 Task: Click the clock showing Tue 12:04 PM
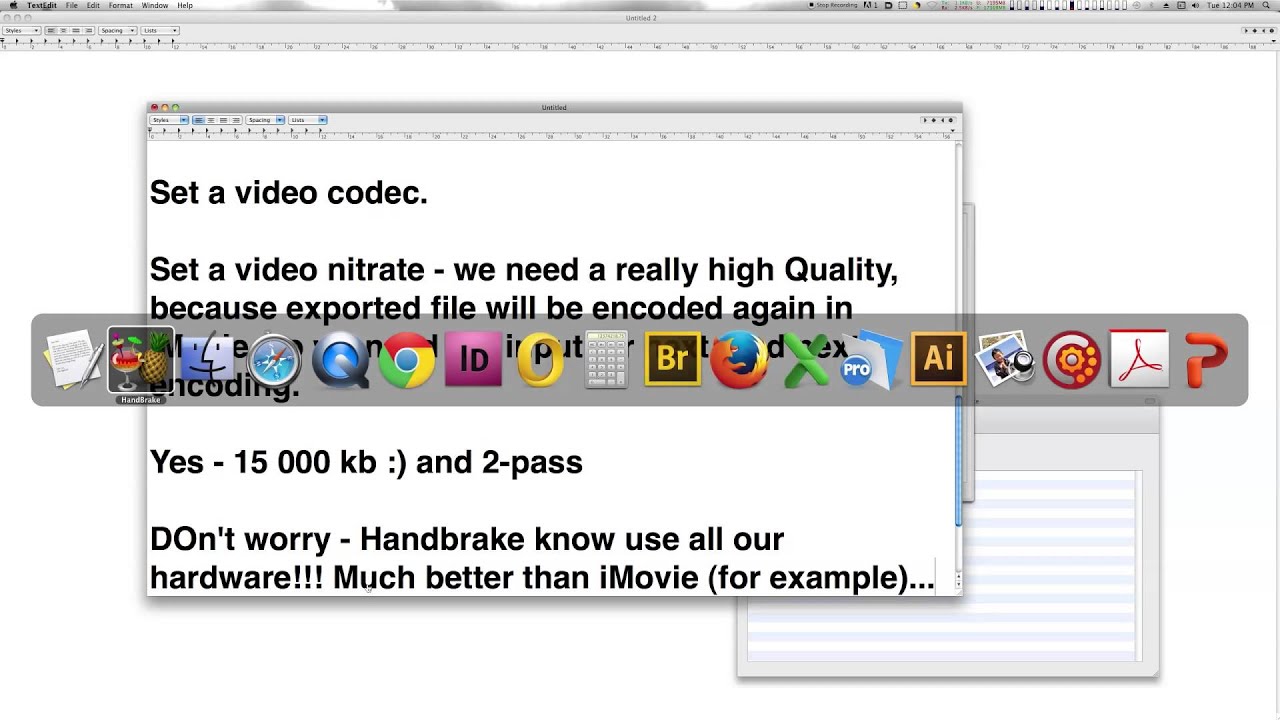point(1230,5)
